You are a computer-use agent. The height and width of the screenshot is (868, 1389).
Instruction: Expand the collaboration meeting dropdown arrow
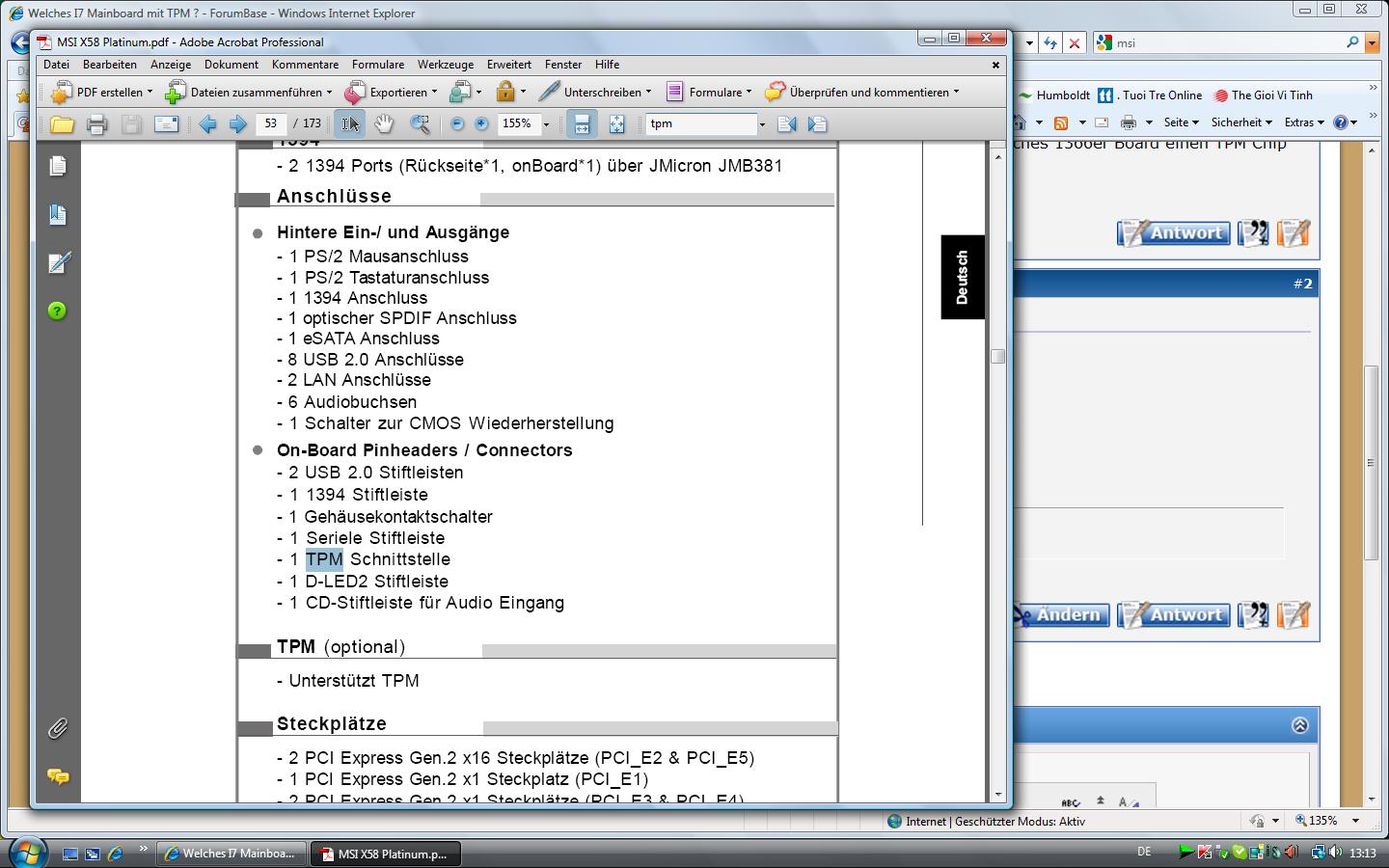tap(478, 93)
